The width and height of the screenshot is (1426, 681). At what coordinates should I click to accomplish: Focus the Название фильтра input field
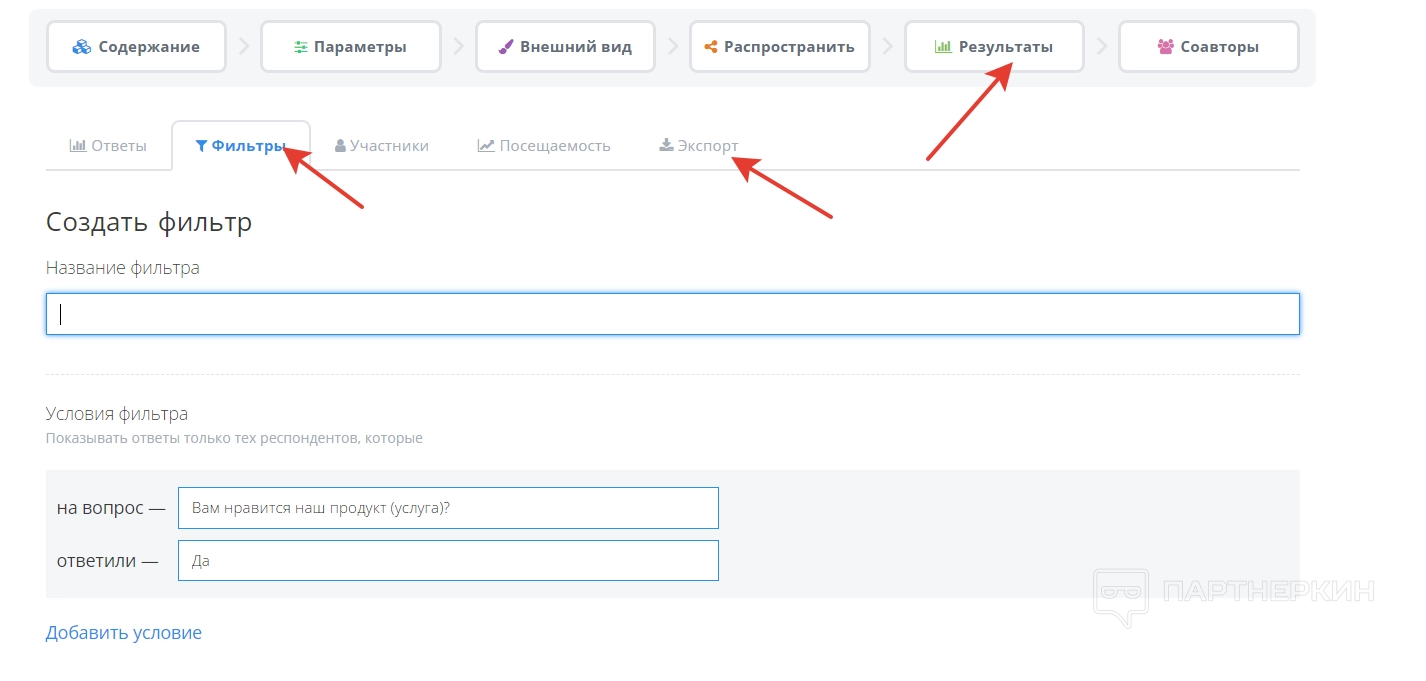(672, 314)
